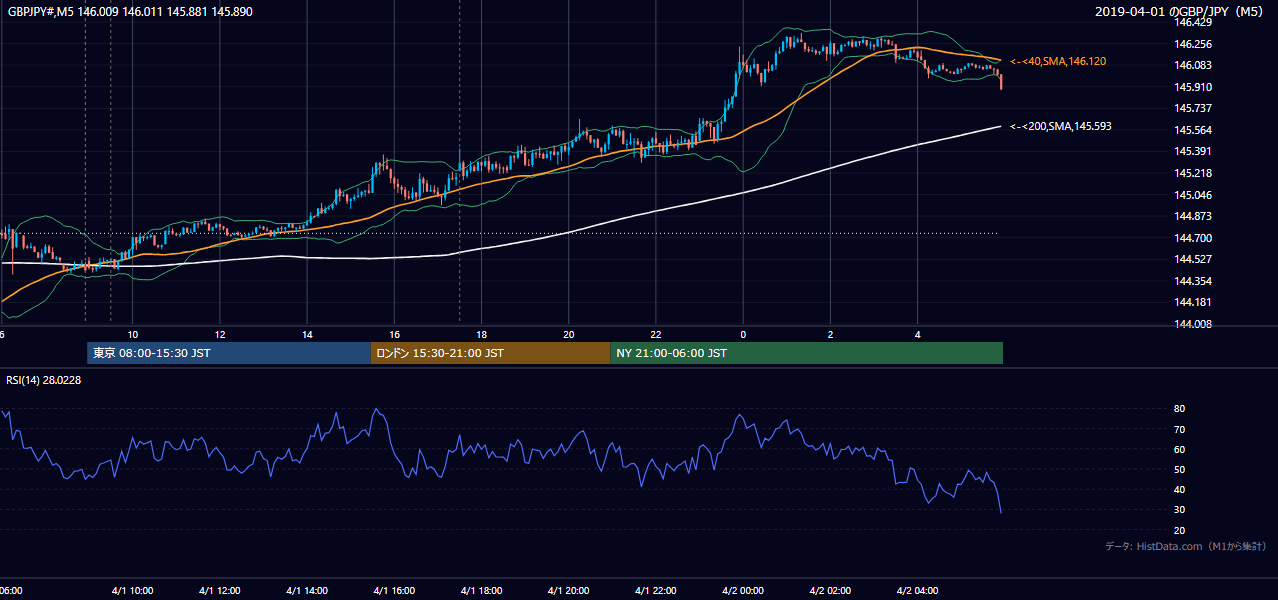
Task: Click the 4/1 10:00 bottom time label
Action: coord(133,591)
